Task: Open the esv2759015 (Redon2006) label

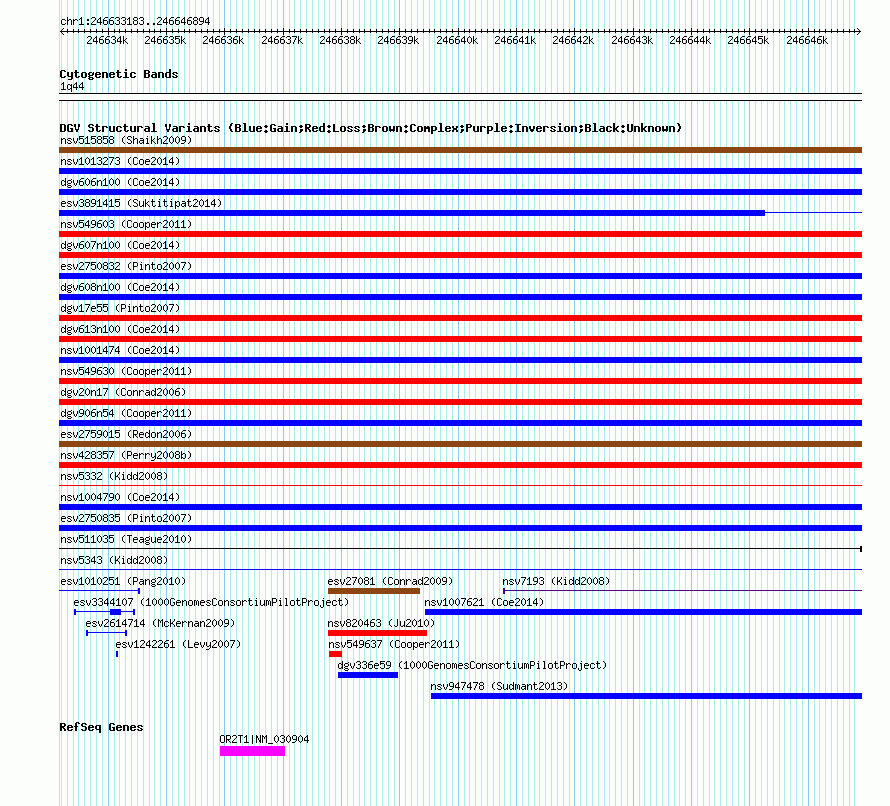Action: (x=126, y=434)
